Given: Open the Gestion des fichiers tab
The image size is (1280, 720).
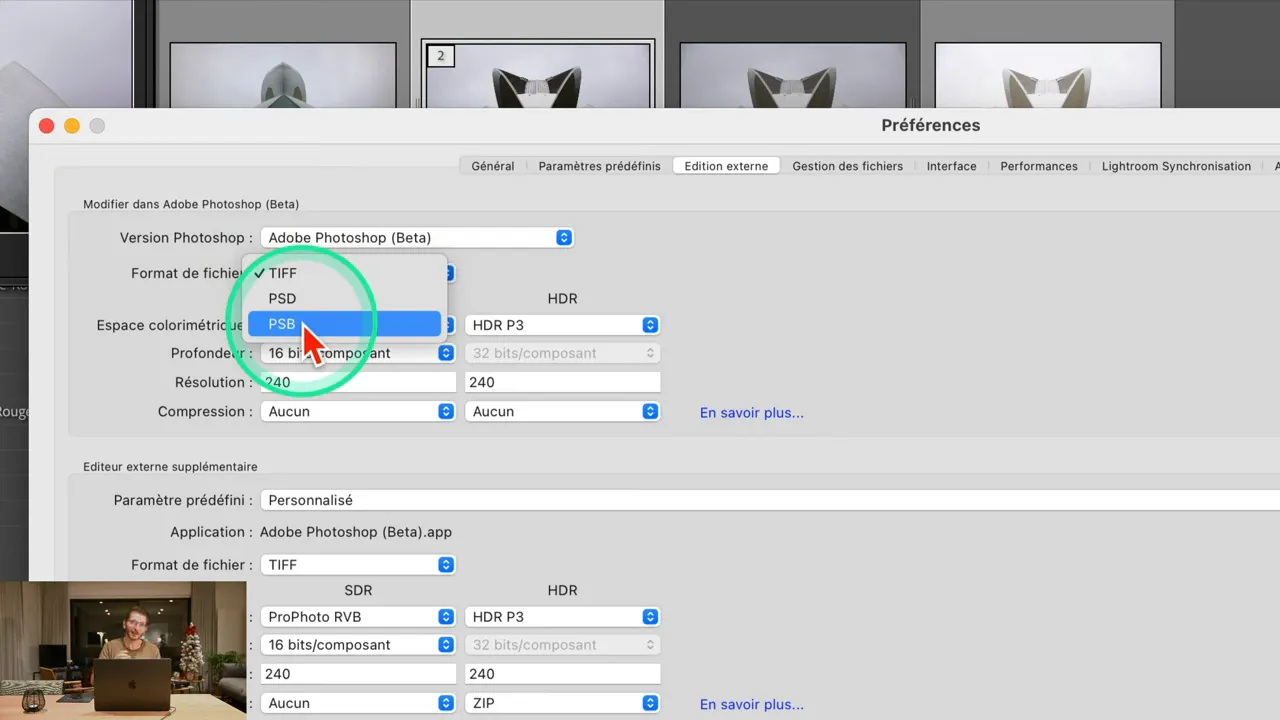Looking at the screenshot, I should click(847, 165).
